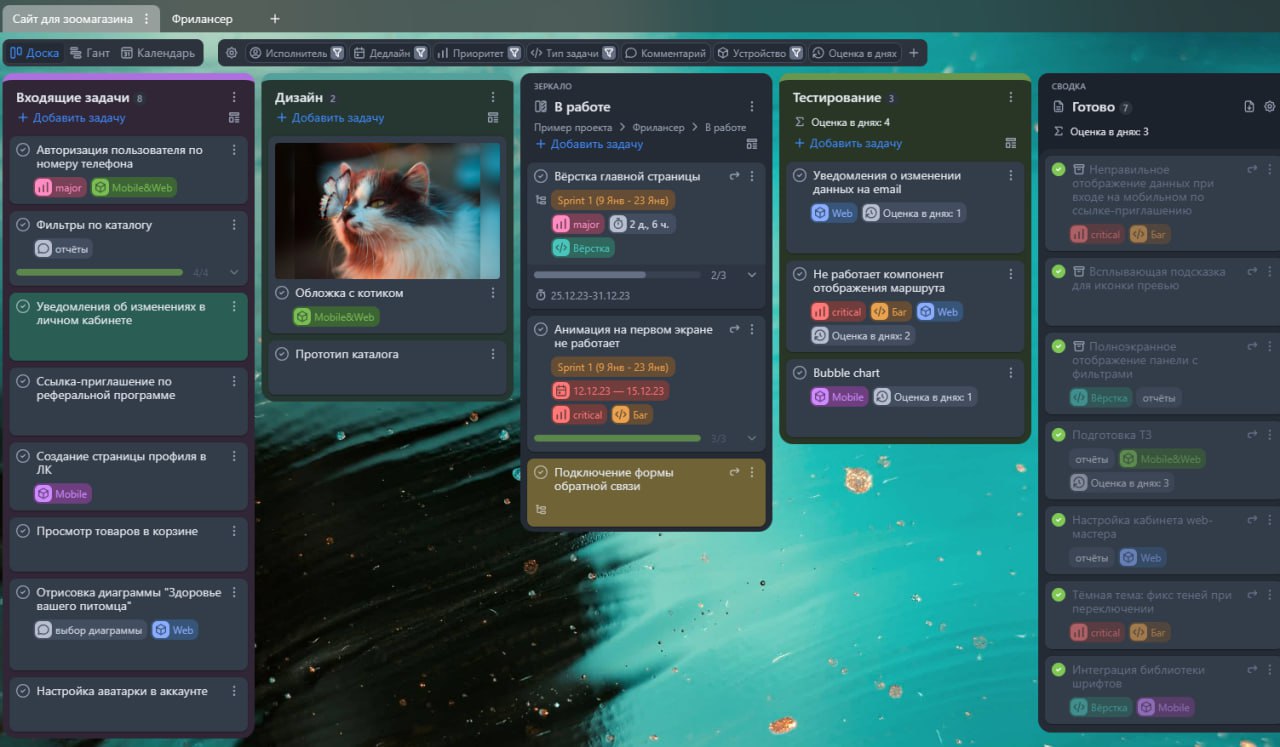This screenshot has width=1280, height=747.
Task: Click the Приоритет filter funnel icon
Action: click(514, 53)
